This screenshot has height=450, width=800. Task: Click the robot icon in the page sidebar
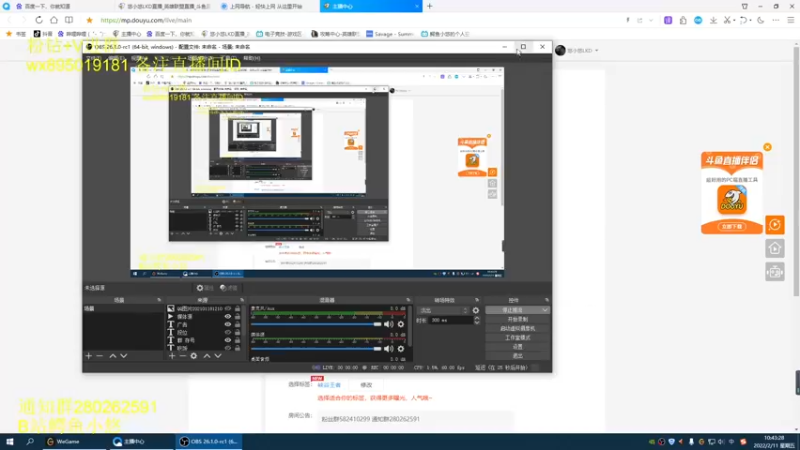[x=774, y=272]
